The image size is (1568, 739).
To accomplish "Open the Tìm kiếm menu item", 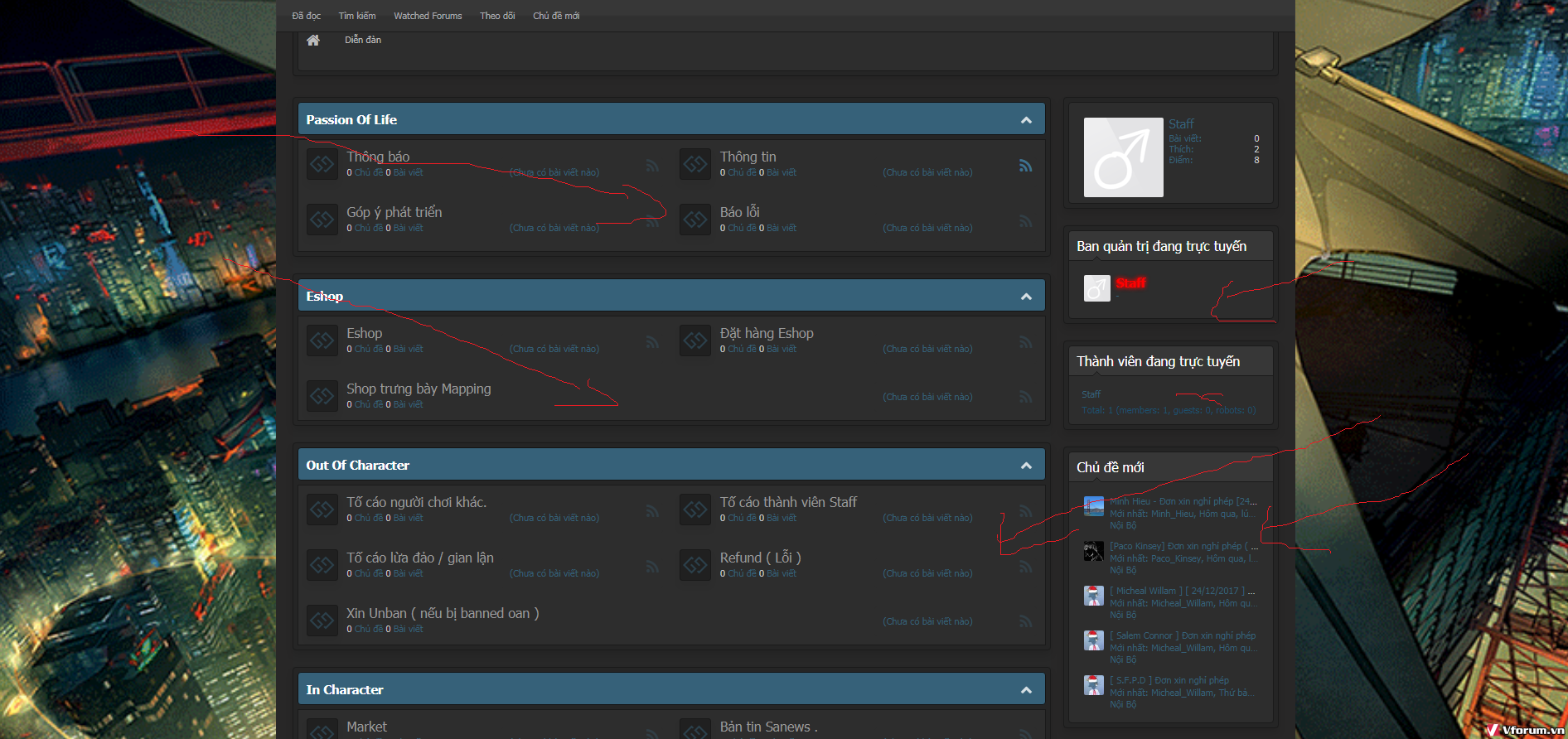I will coord(356,16).
